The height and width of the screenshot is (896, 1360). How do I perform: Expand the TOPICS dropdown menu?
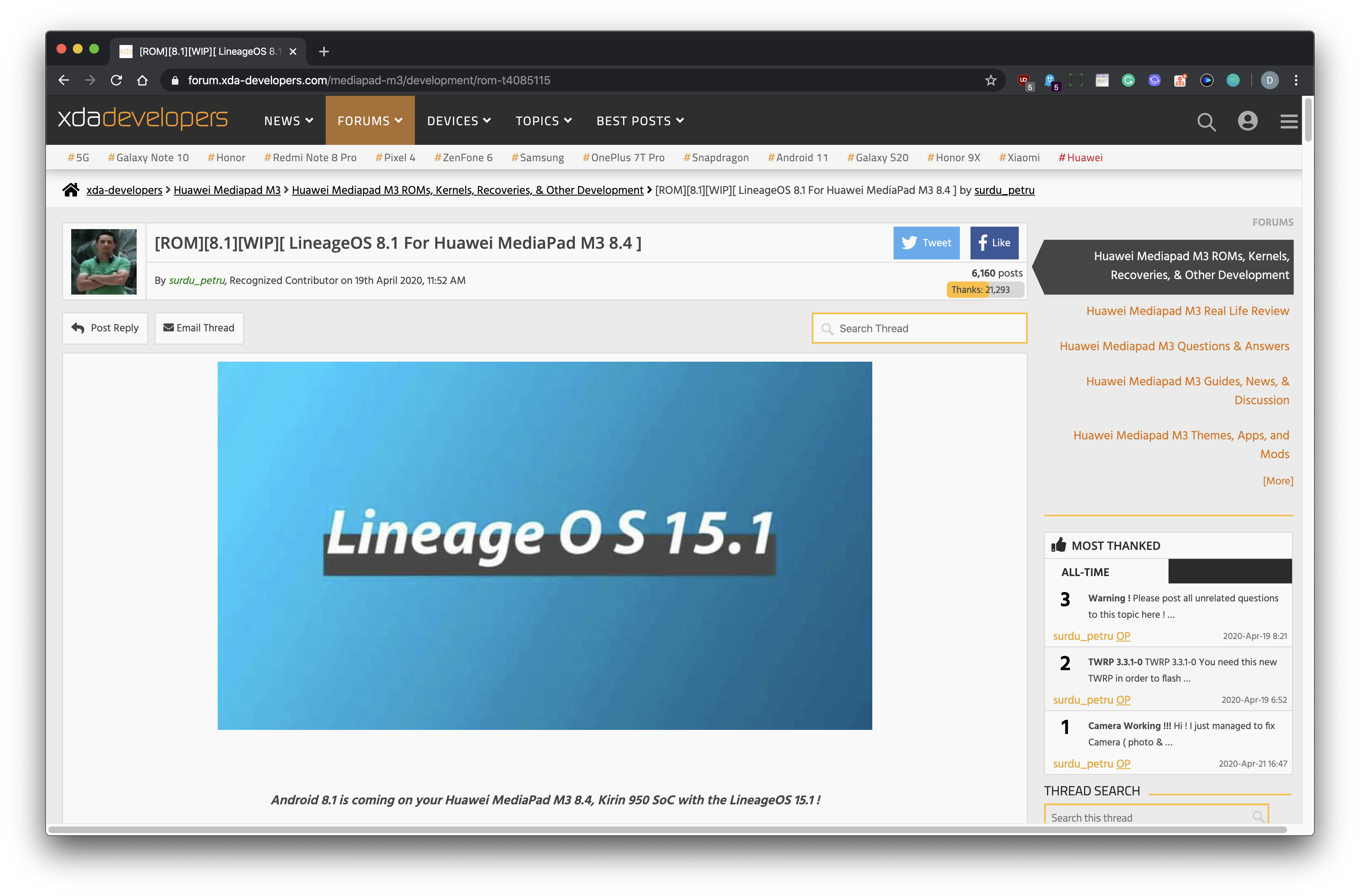[543, 121]
